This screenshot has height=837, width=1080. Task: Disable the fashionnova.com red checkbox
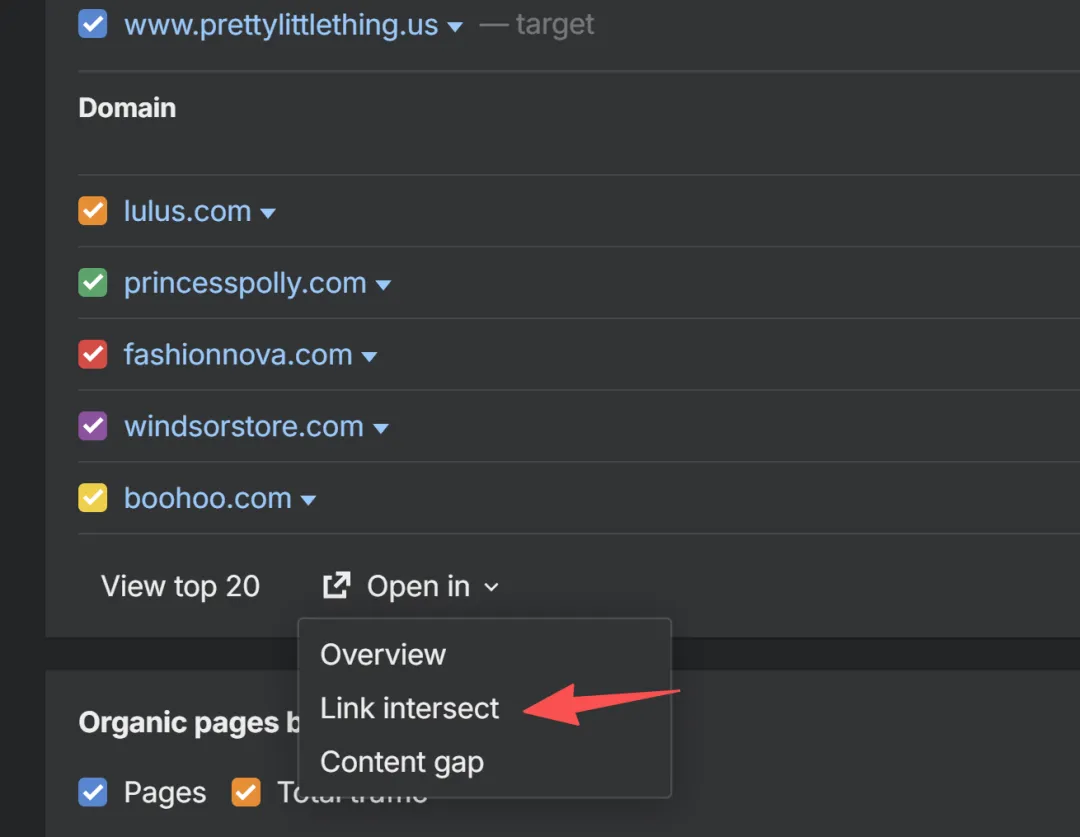click(x=93, y=355)
